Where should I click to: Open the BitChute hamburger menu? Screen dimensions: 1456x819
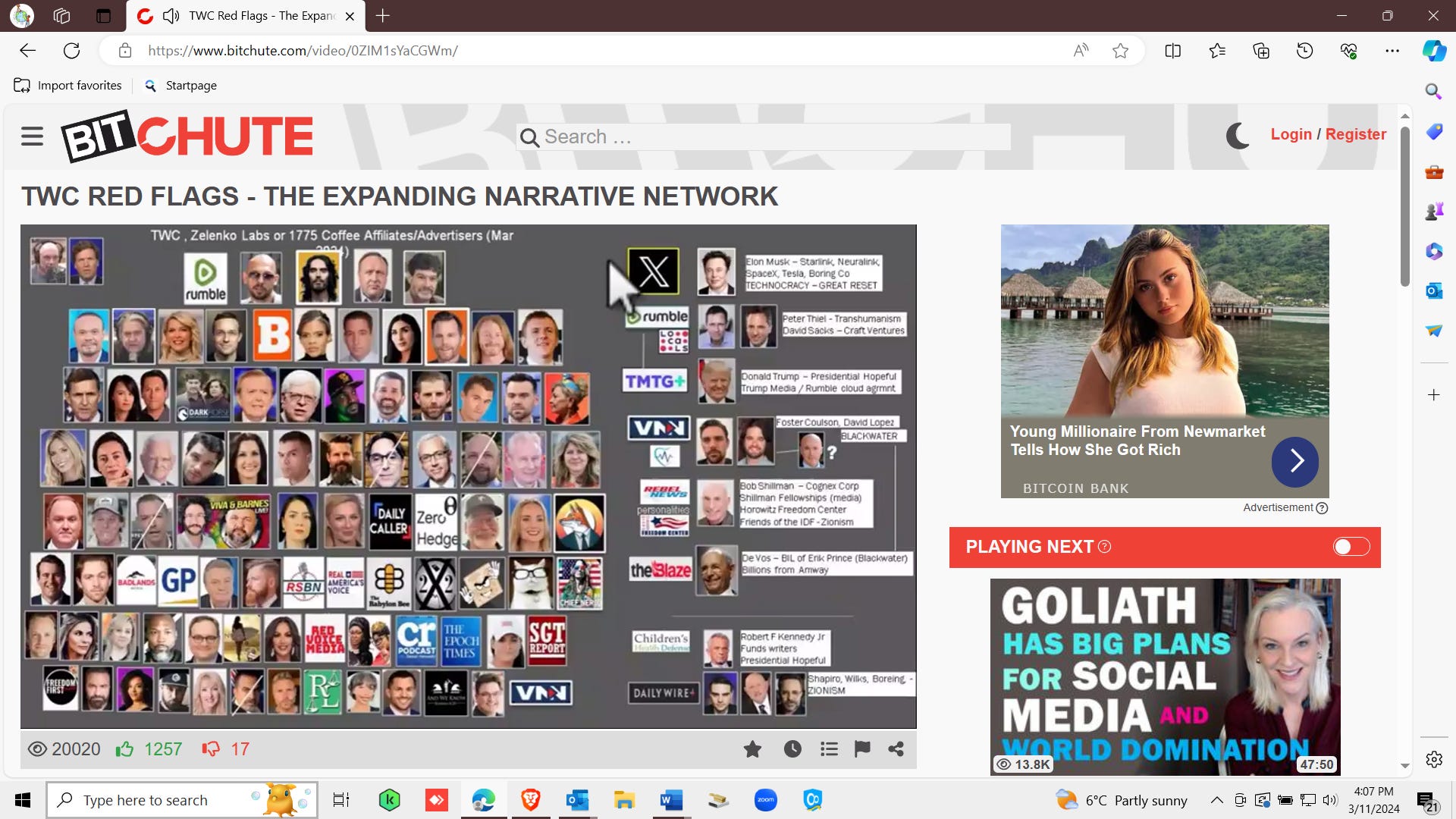coord(32,136)
